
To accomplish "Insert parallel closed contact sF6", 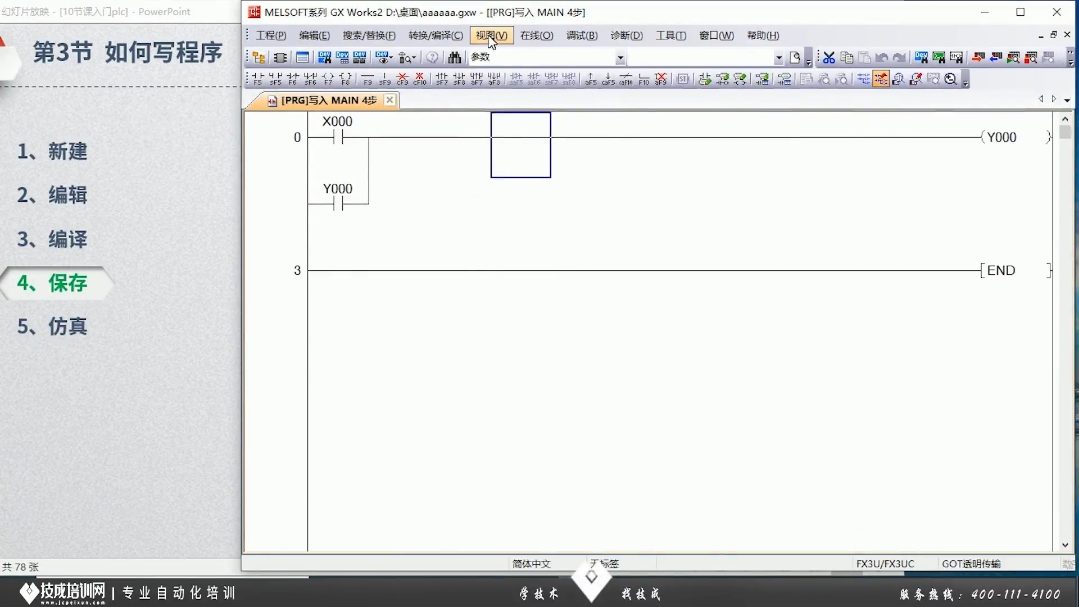I will point(310,79).
